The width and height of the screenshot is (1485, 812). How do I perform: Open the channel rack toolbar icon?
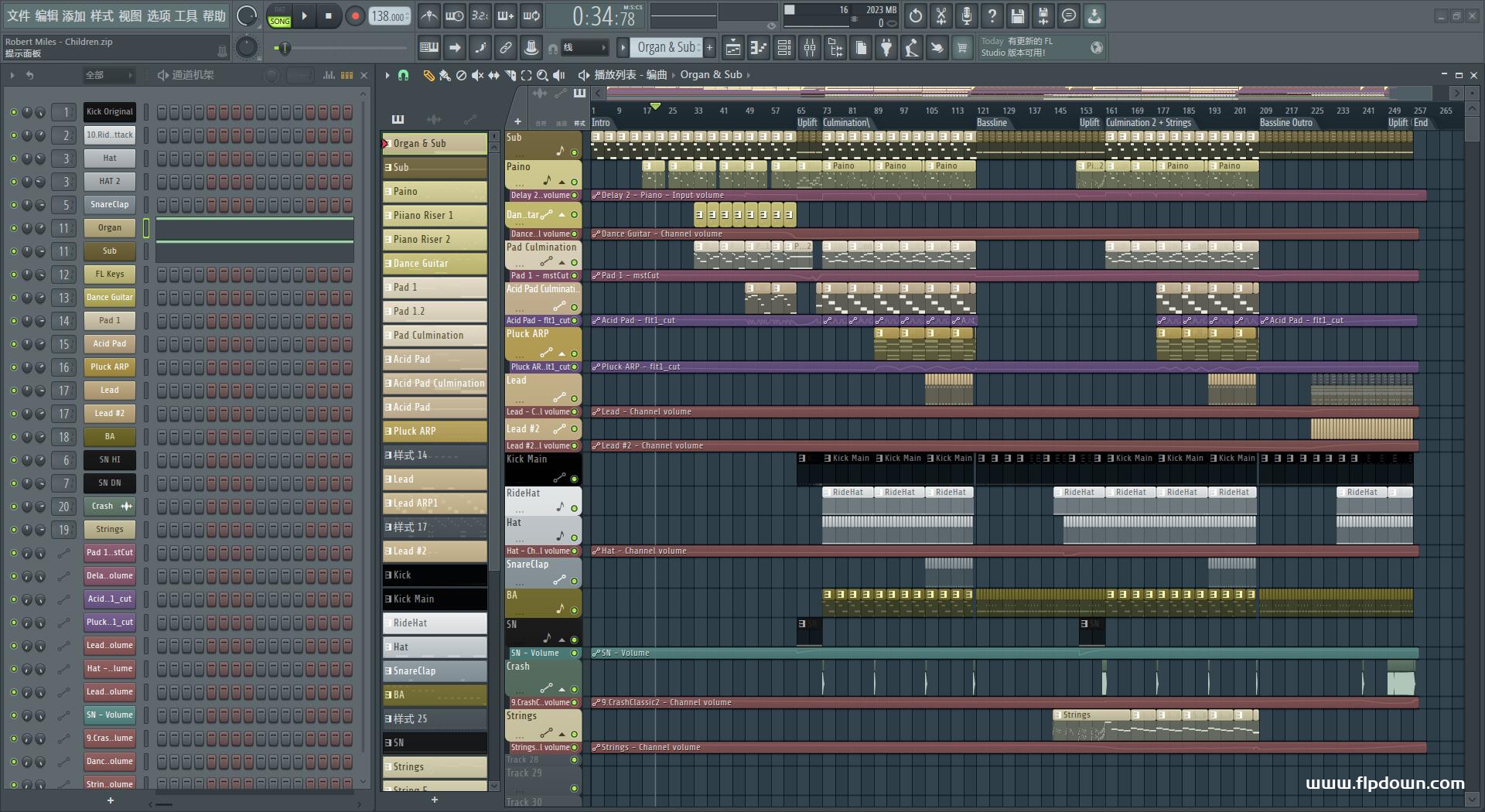(783, 48)
